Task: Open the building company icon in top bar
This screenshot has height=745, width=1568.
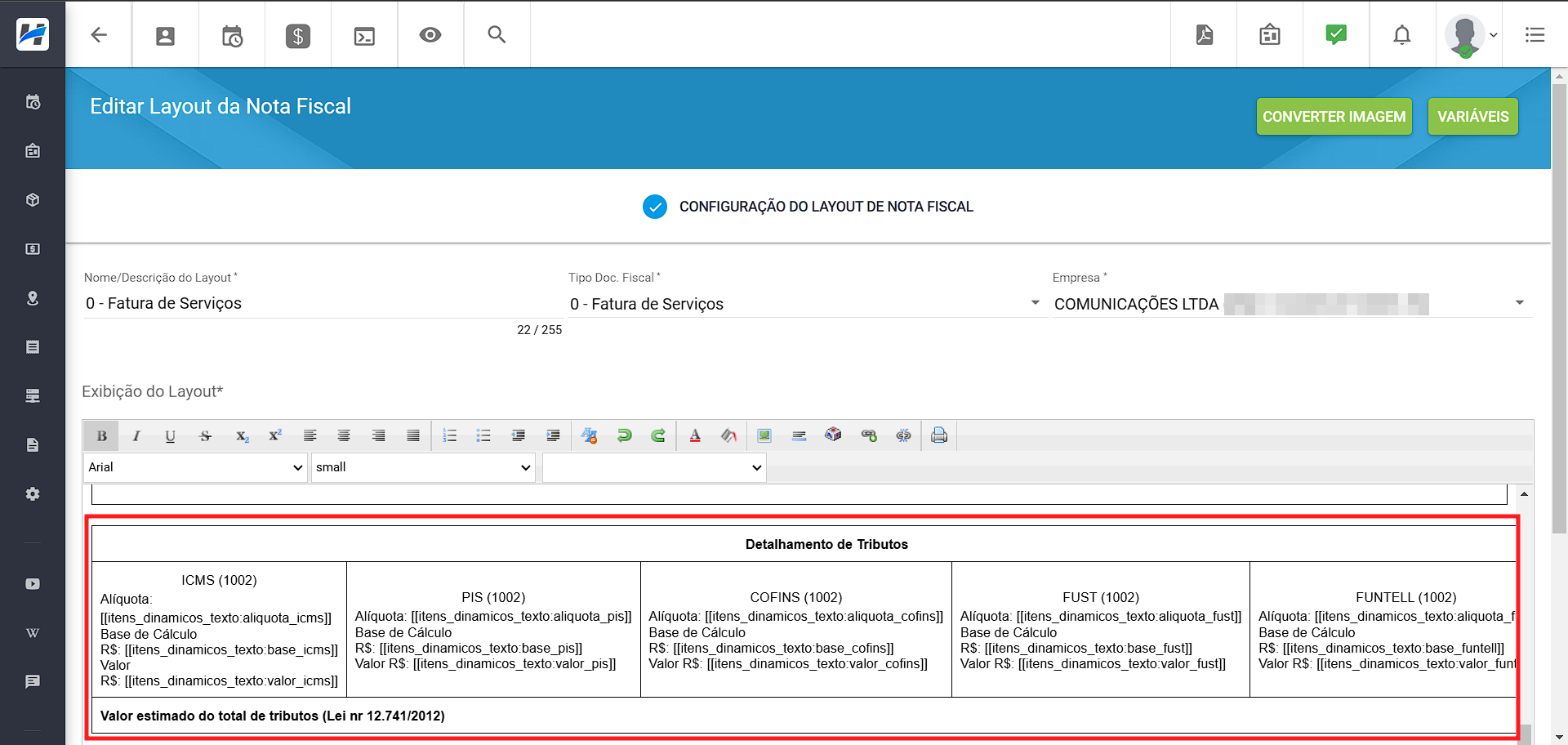Action: pos(1270,35)
